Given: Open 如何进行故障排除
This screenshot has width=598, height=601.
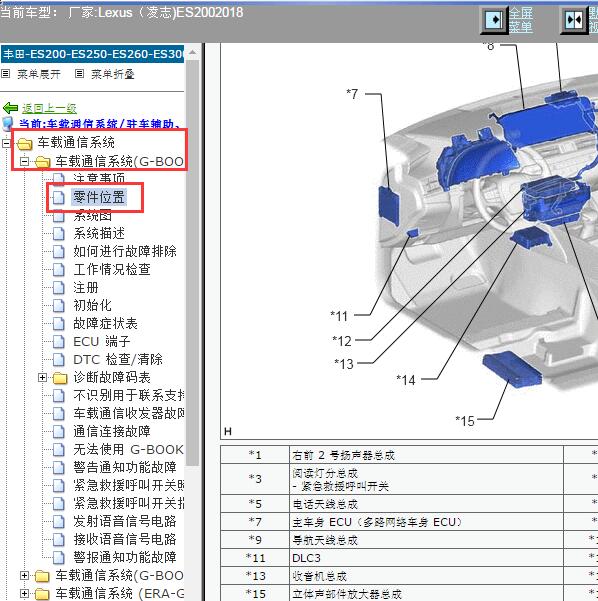Looking at the screenshot, I should tap(125, 251).
